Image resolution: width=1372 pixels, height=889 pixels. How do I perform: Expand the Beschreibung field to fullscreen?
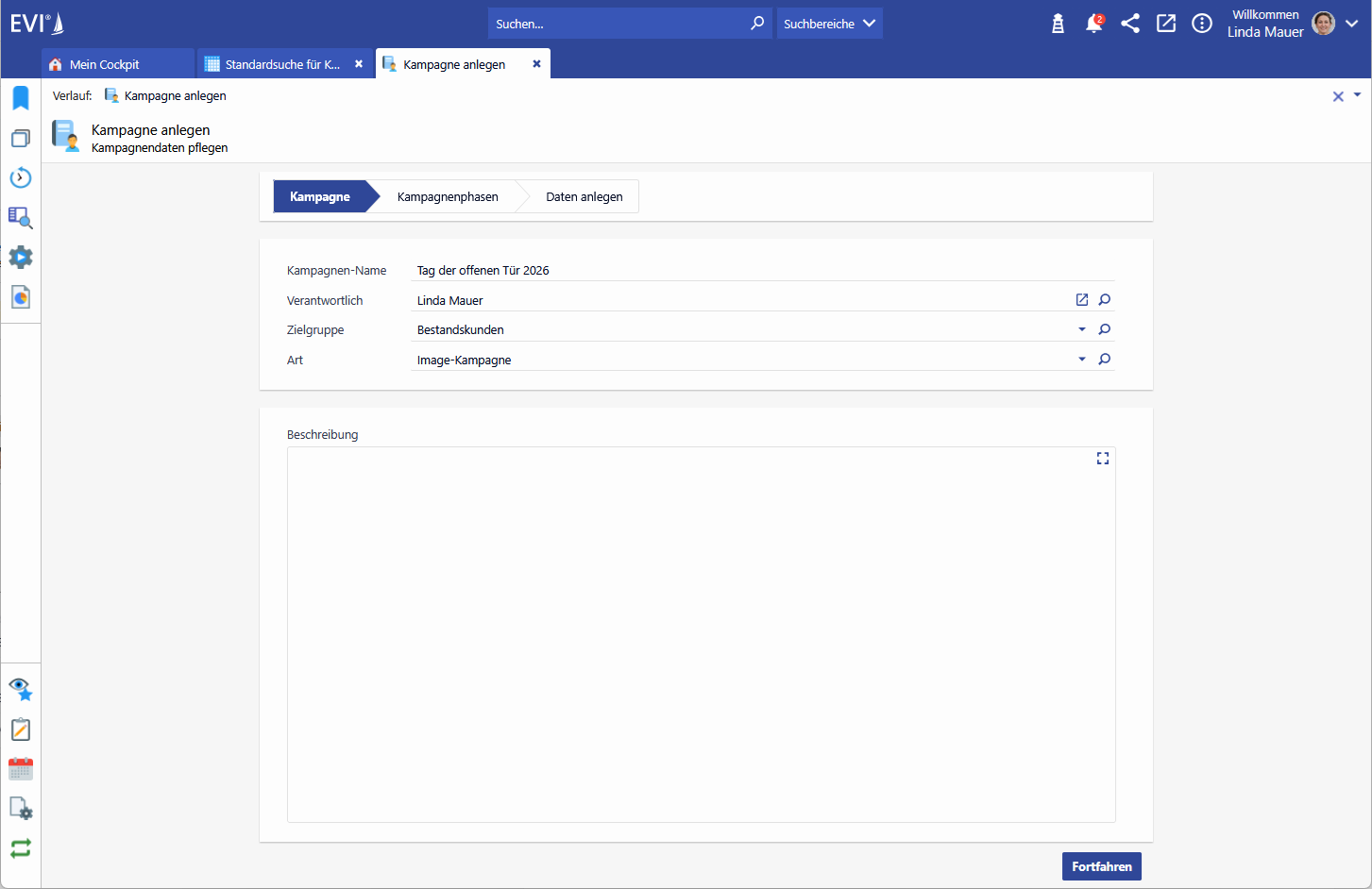[x=1102, y=459]
